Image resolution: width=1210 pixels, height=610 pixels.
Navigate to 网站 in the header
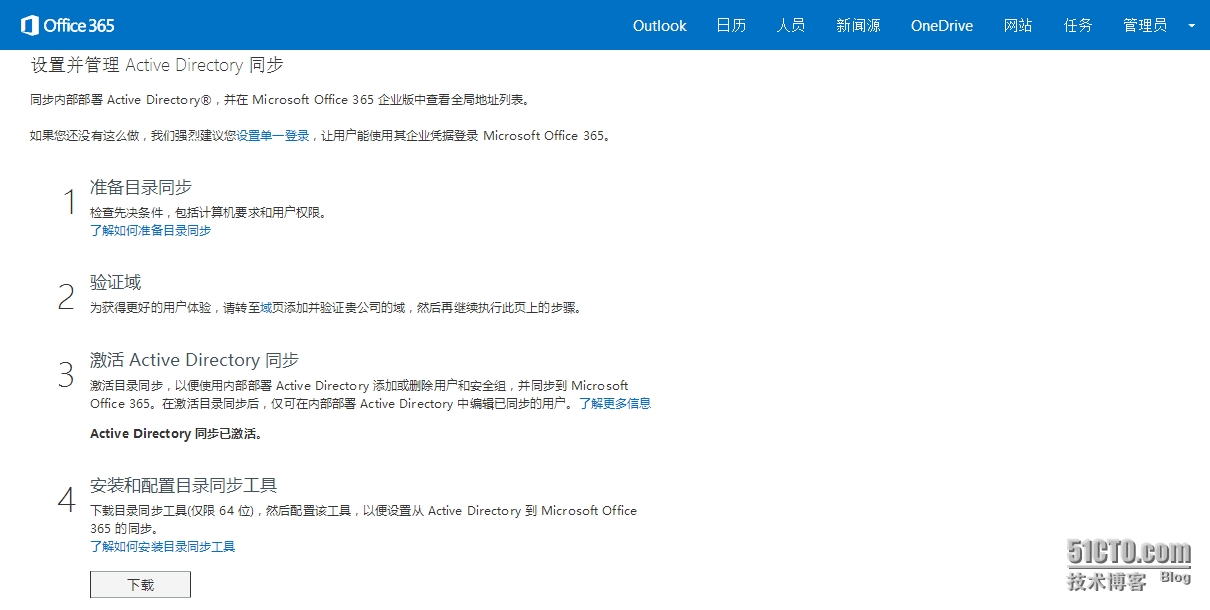(1018, 26)
